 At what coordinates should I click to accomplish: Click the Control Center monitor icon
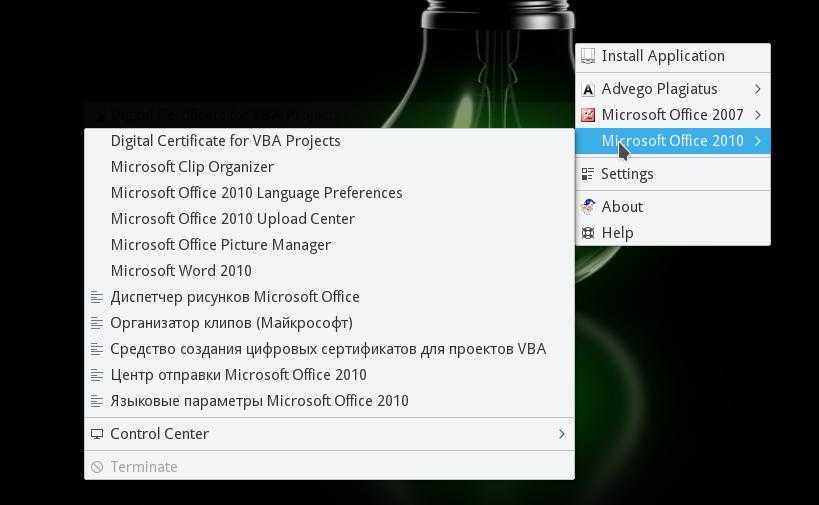click(97, 434)
